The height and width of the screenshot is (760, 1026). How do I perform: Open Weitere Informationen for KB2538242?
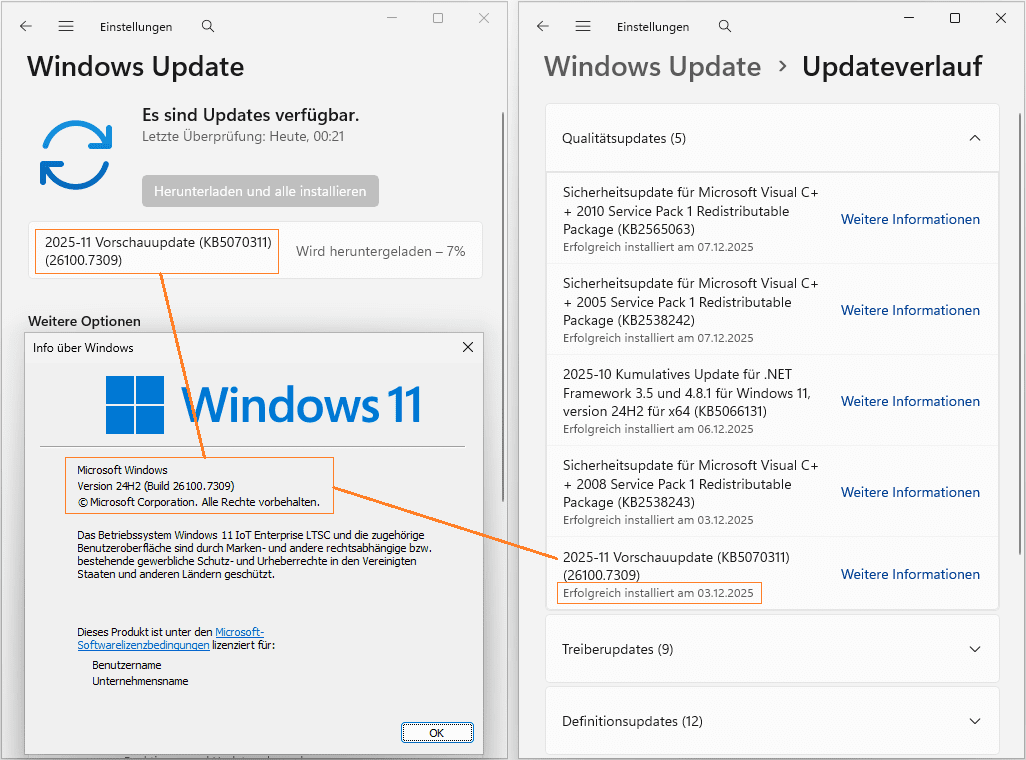pos(910,310)
